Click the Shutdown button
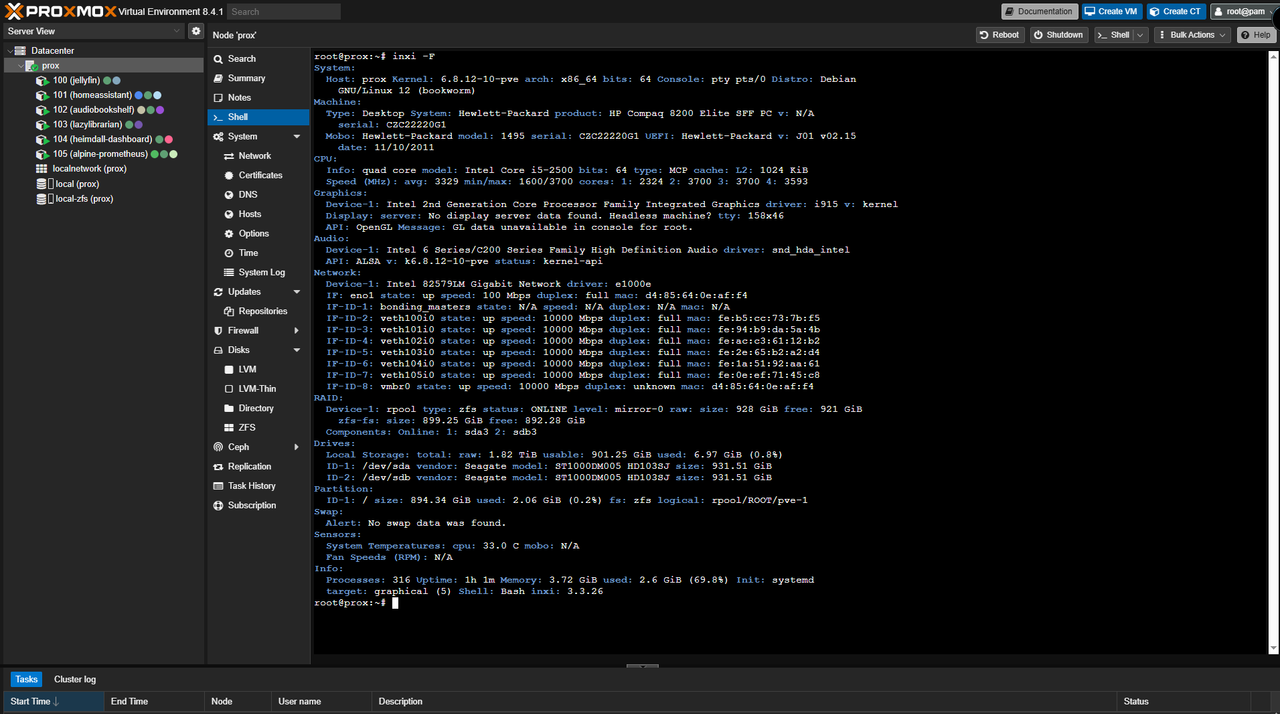Screen dimensions: 1280x714 1058,35
